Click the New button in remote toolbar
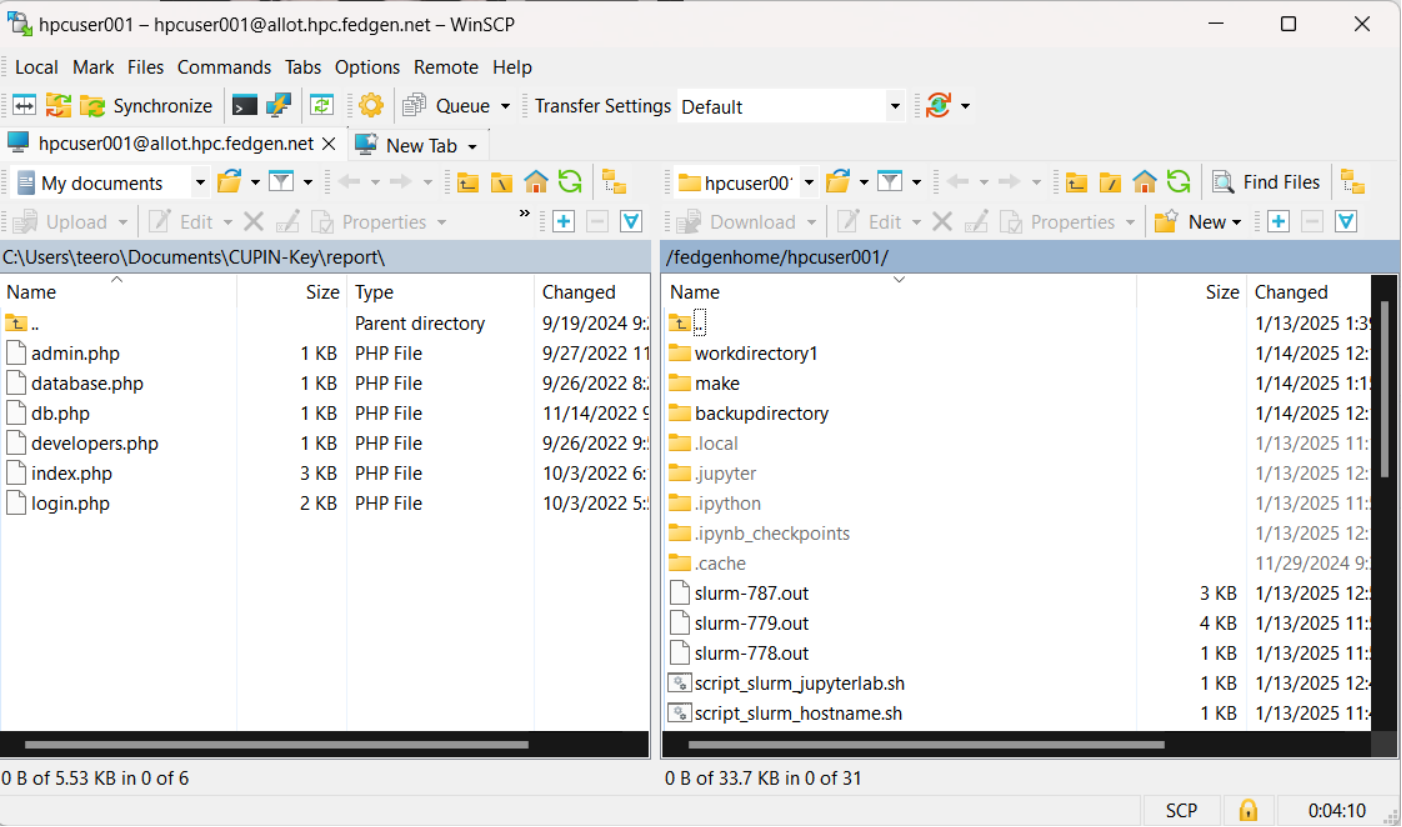The width and height of the screenshot is (1402, 827). pos(1198,221)
